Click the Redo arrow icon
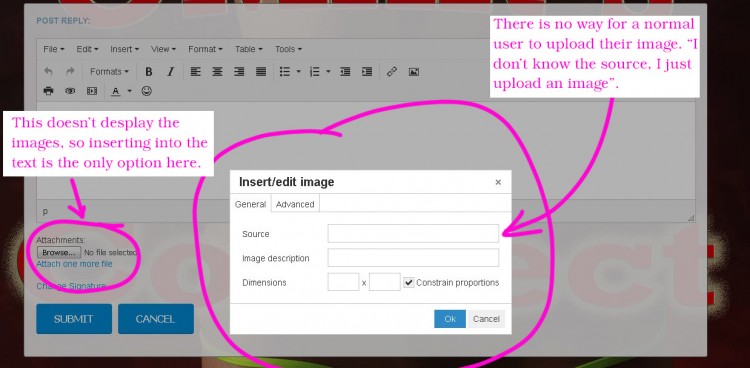The height and width of the screenshot is (368, 750). [70, 72]
